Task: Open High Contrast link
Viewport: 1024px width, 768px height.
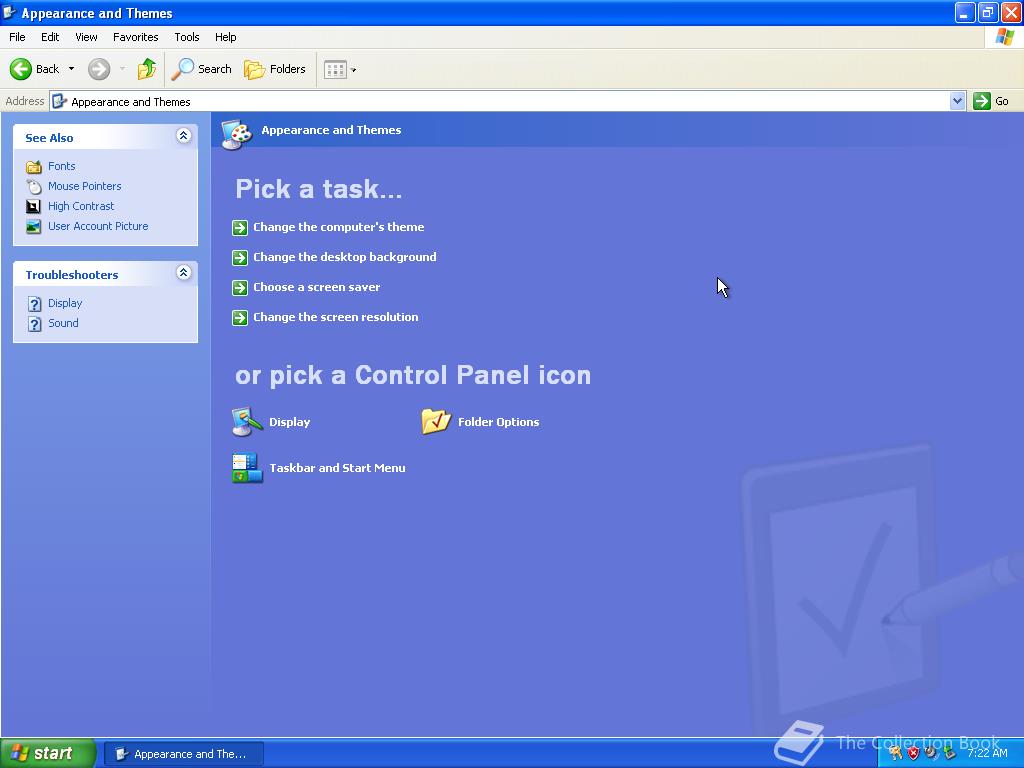Action: tap(81, 206)
